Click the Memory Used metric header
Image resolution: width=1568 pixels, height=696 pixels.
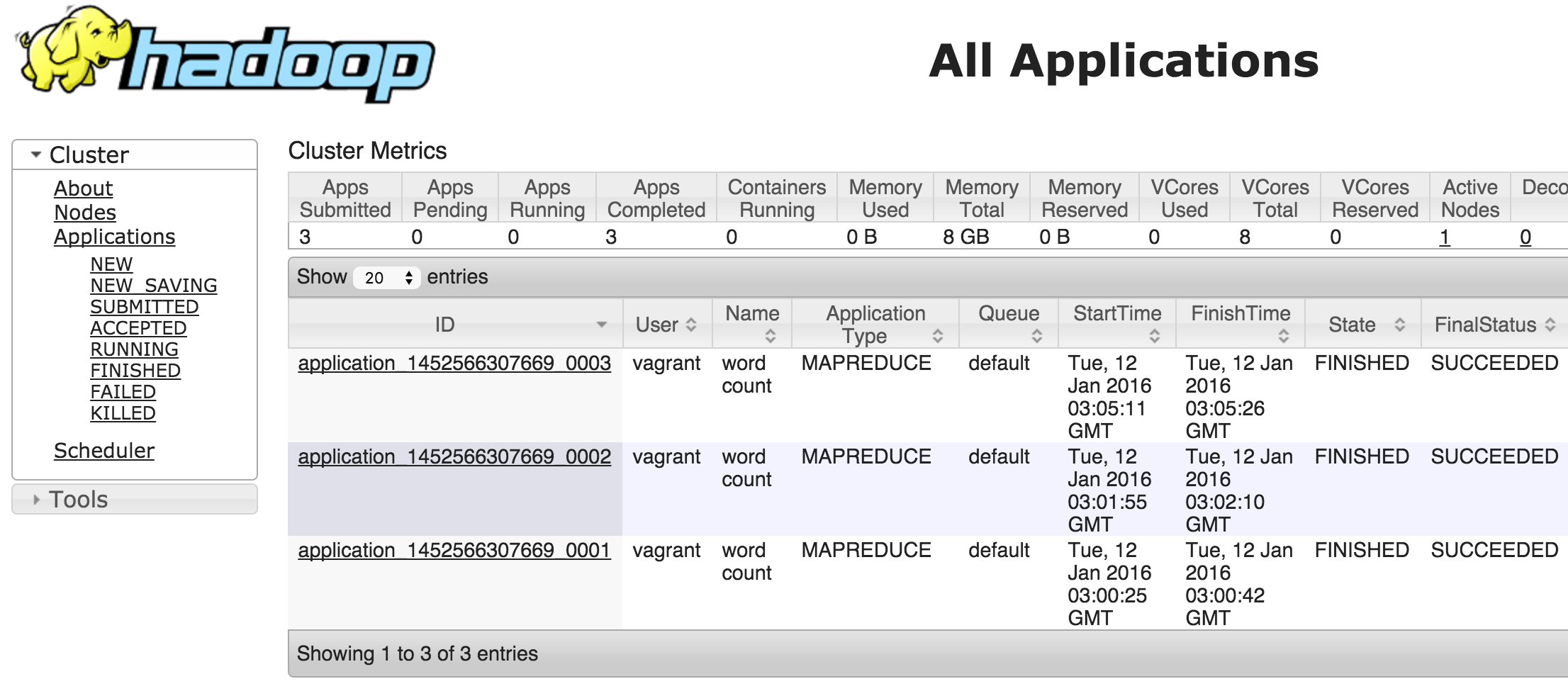tap(885, 198)
